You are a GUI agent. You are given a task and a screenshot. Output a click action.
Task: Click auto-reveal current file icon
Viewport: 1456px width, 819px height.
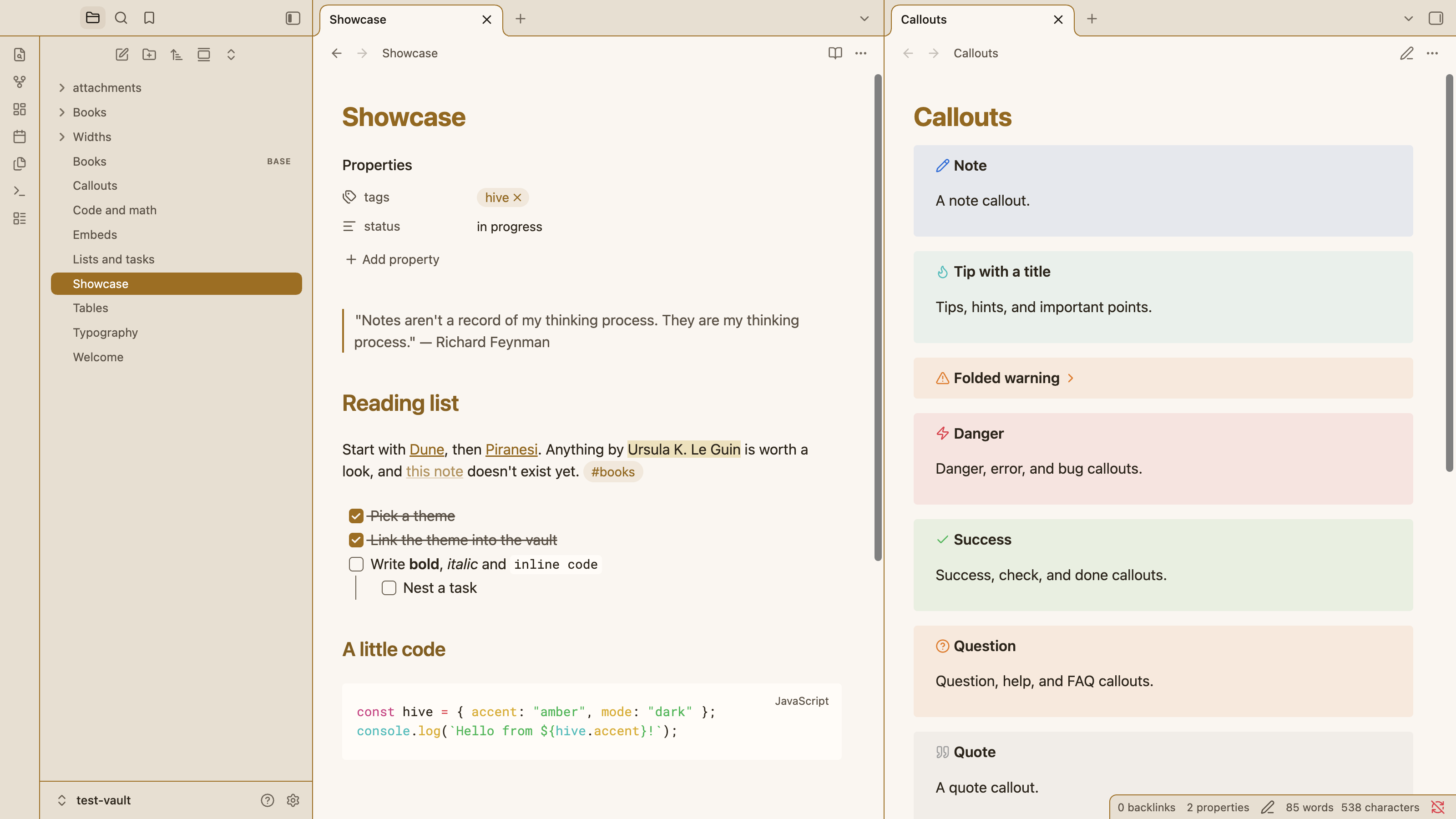point(203,54)
